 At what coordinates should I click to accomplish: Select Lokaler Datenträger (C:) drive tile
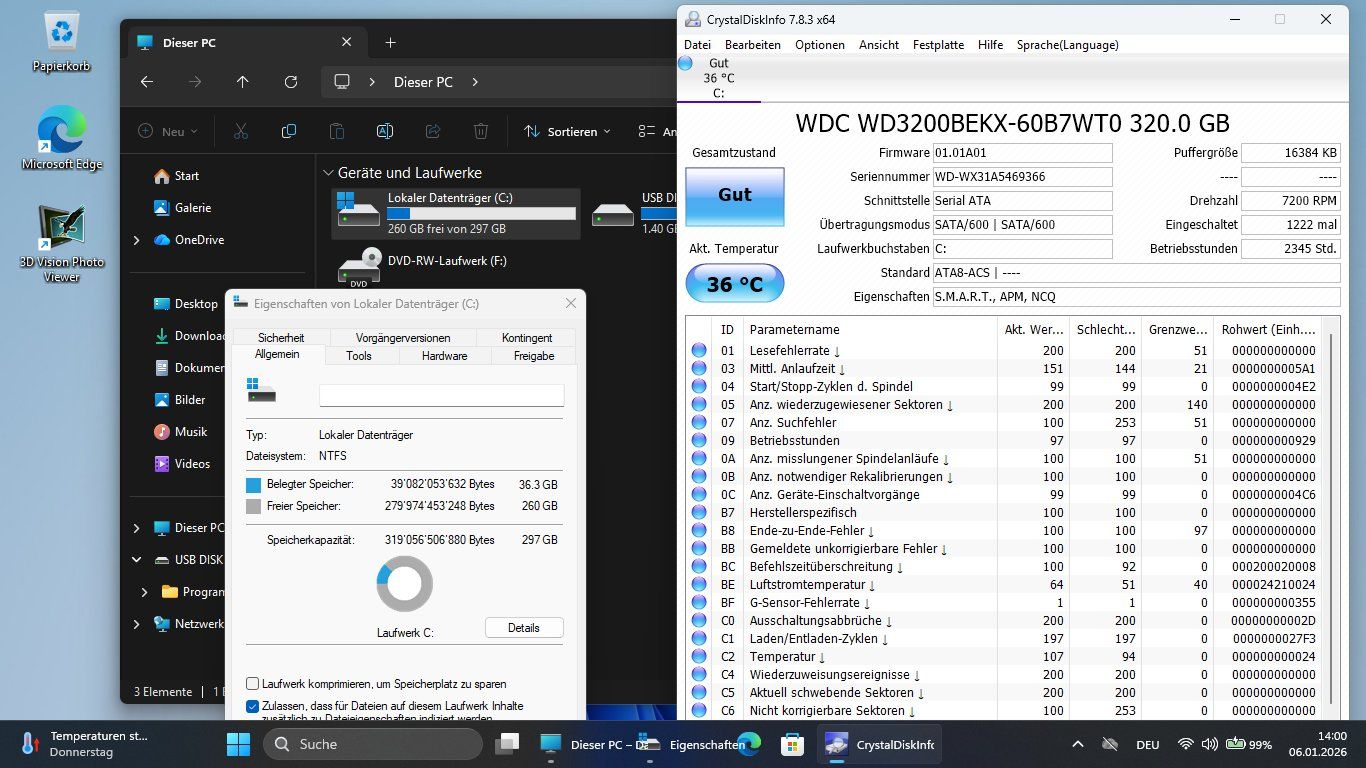(456, 214)
